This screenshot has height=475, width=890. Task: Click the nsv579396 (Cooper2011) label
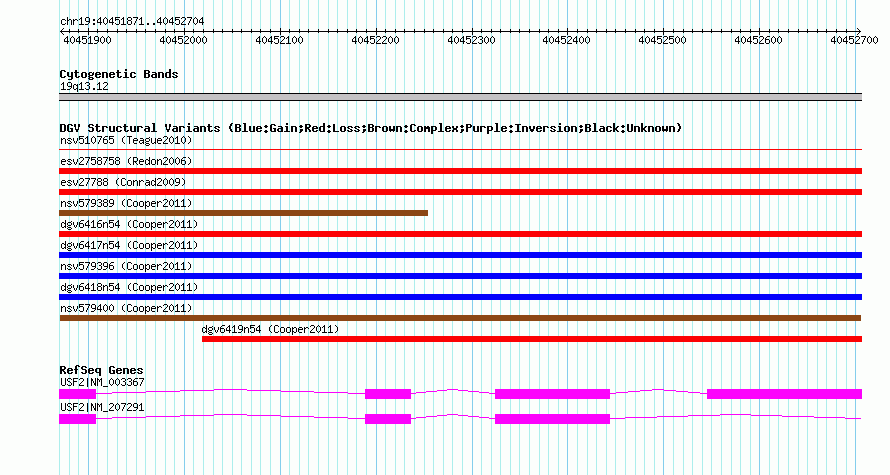click(x=126, y=266)
